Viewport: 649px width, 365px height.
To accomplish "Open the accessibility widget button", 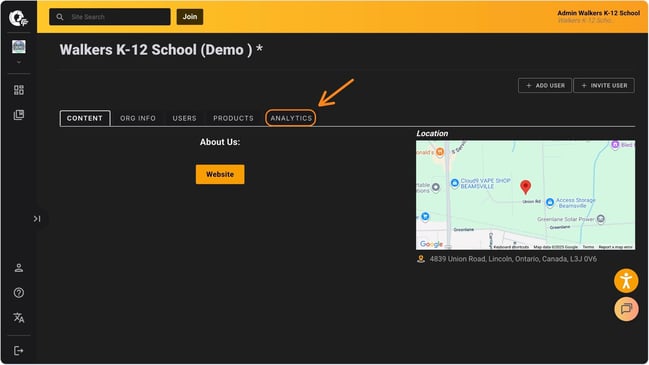I will pyautogui.click(x=626, y=281).
